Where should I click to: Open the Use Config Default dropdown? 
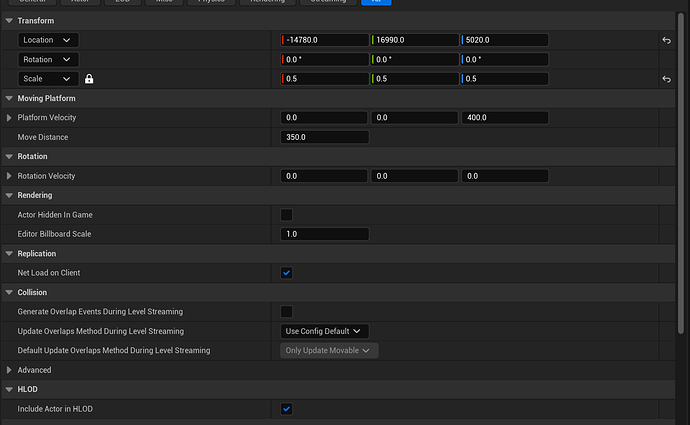[325, 331]
